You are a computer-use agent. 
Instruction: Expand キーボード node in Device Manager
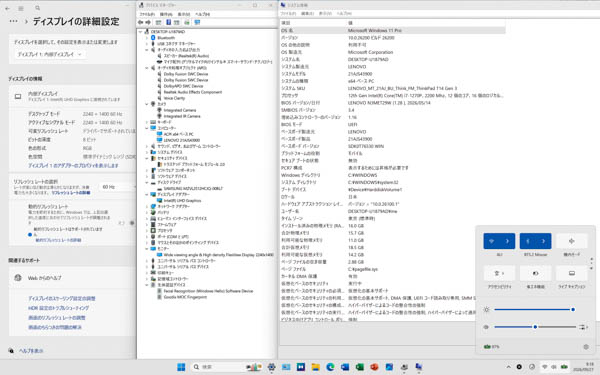coord(147,122)
